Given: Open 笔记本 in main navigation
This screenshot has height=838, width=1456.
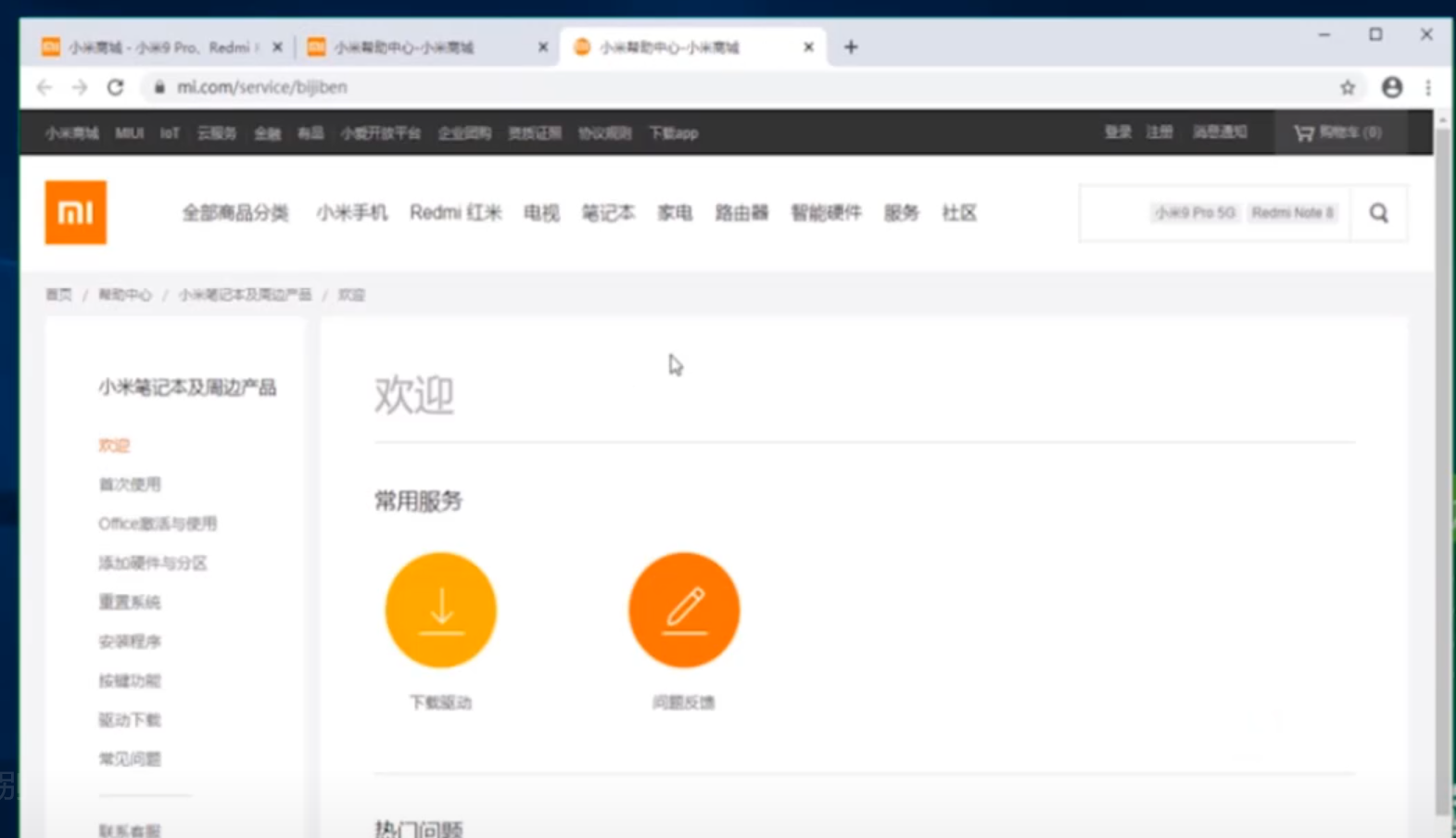Looking at the screenshot, I should pyautogui.click(x=607, y=213).
